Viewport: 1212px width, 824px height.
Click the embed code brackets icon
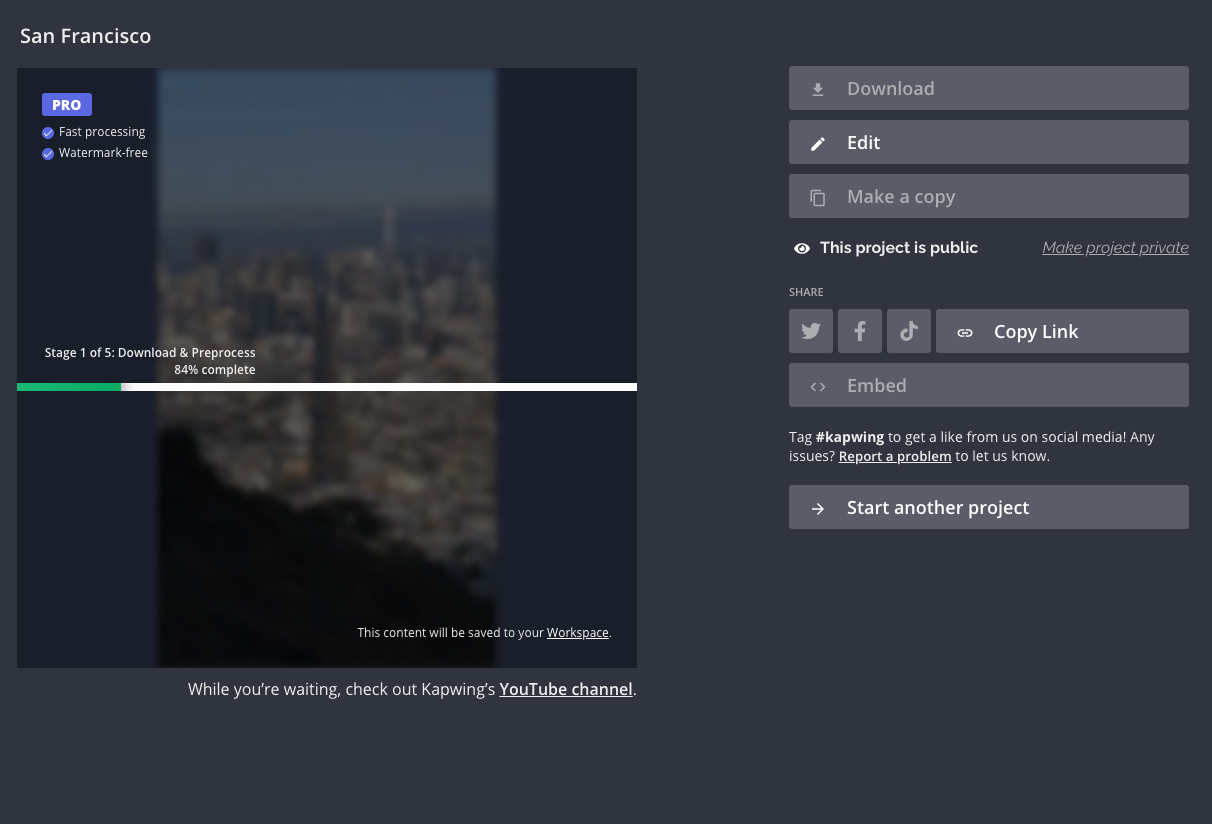[x=817, y=386]
